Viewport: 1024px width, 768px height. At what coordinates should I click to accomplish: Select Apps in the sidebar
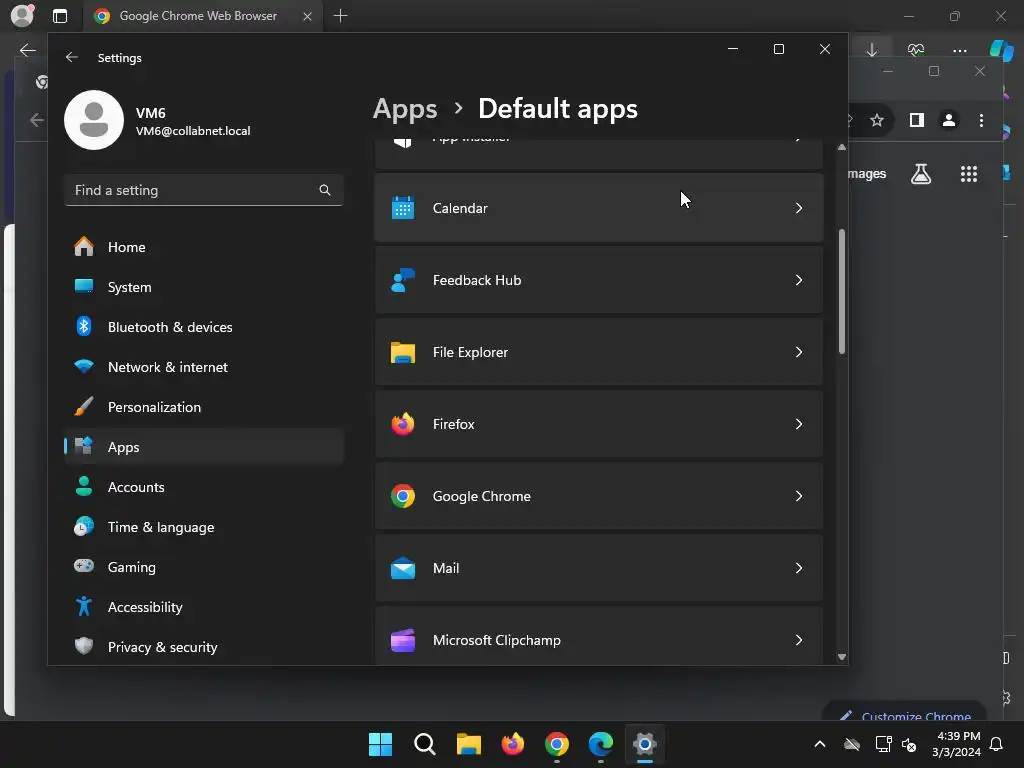[204, 447]
